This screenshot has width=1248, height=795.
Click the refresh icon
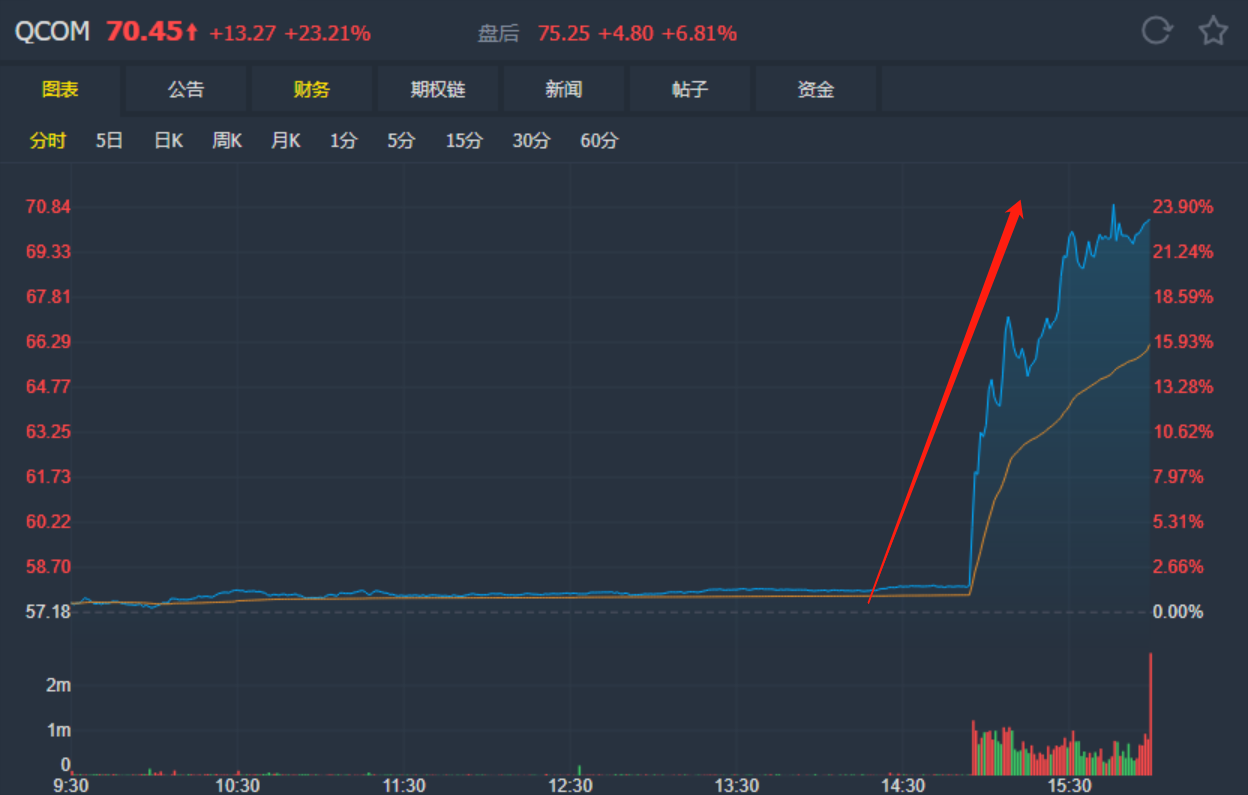click(x=1157, y=31)
